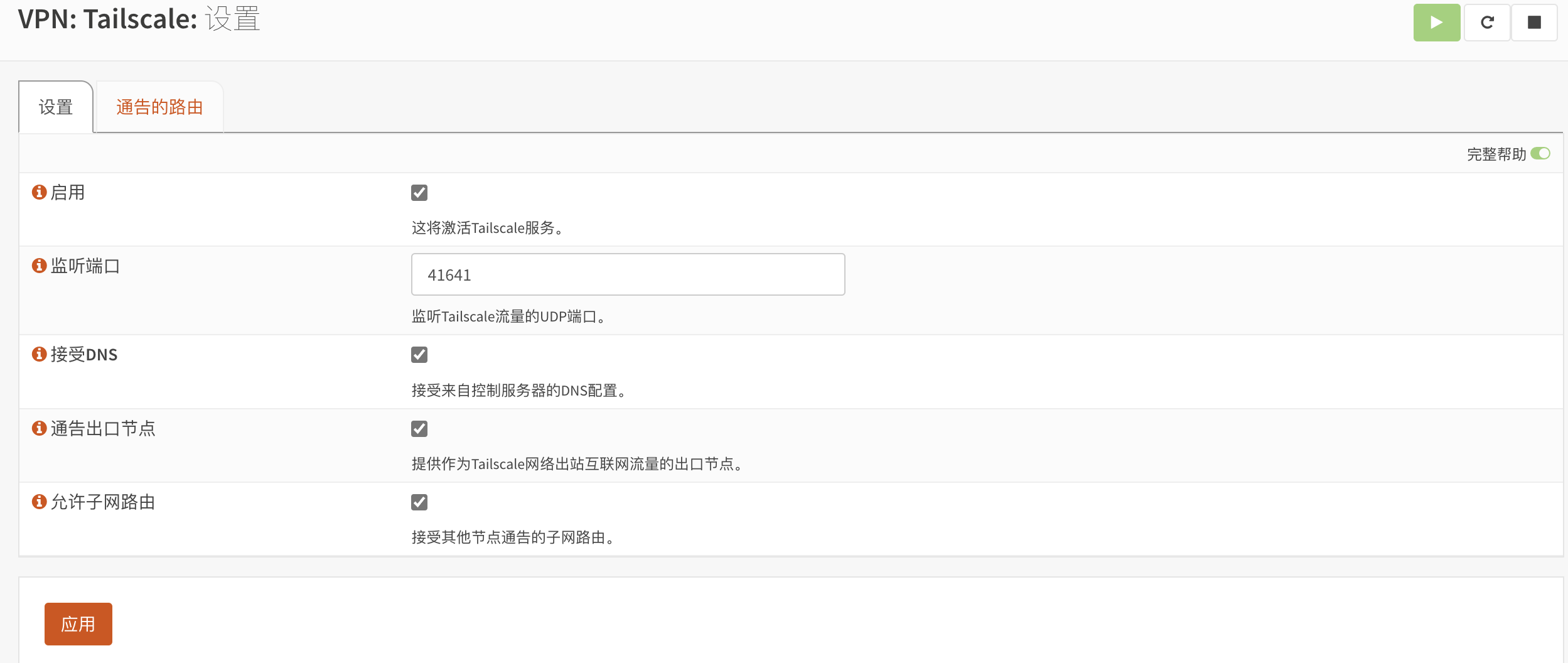Click the 完整帮助 label text
The height and width of the screenshot is (663, 1568).
click(x=1496, y=154)
